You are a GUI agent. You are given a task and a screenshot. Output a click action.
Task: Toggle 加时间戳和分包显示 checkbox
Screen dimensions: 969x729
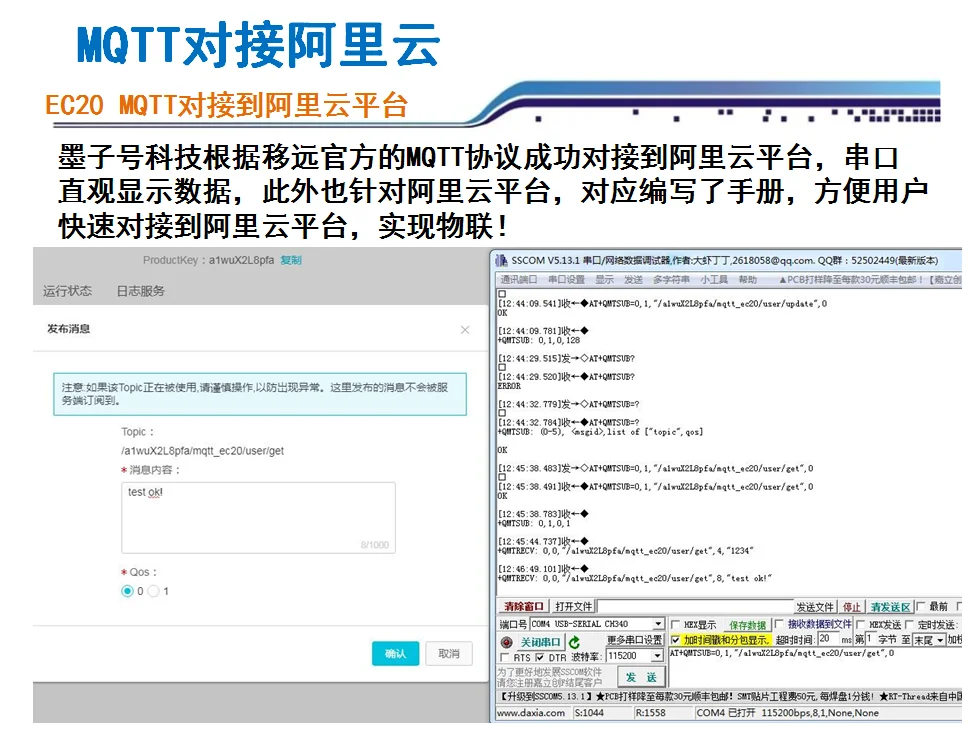tap(675, 640)
